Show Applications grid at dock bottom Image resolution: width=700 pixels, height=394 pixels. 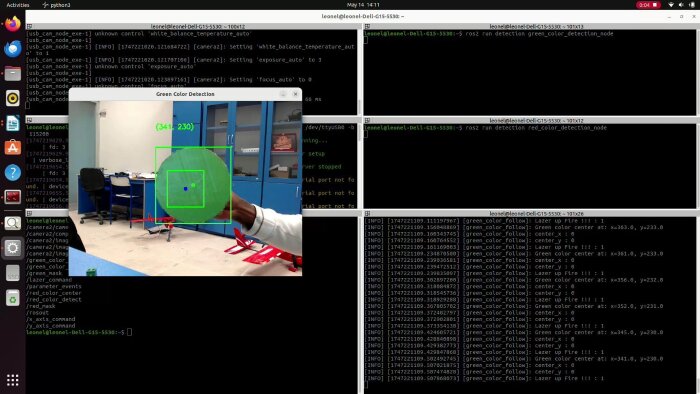point(12,380)
